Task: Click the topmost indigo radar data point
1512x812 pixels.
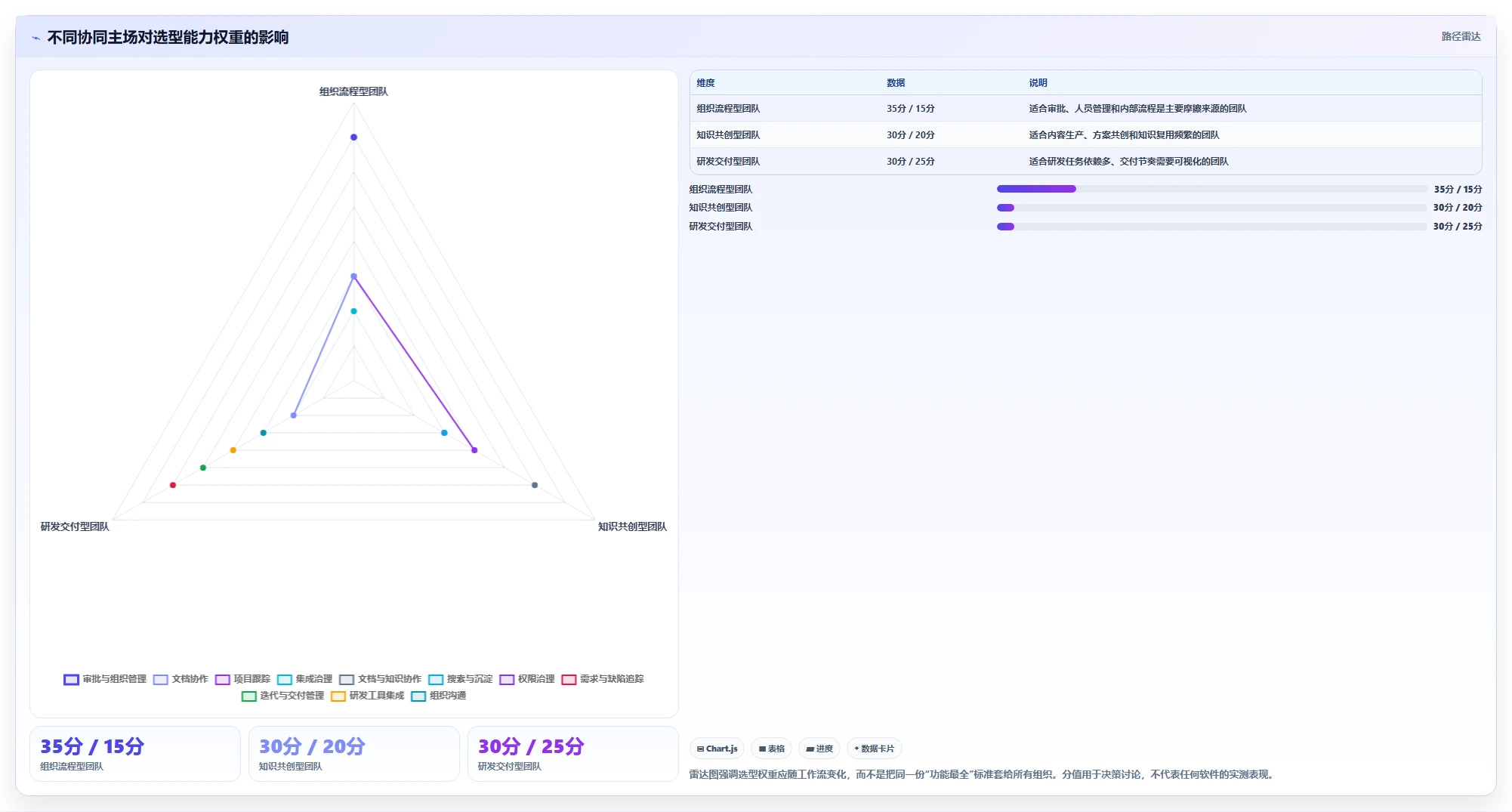Action: tap(353, 137)
